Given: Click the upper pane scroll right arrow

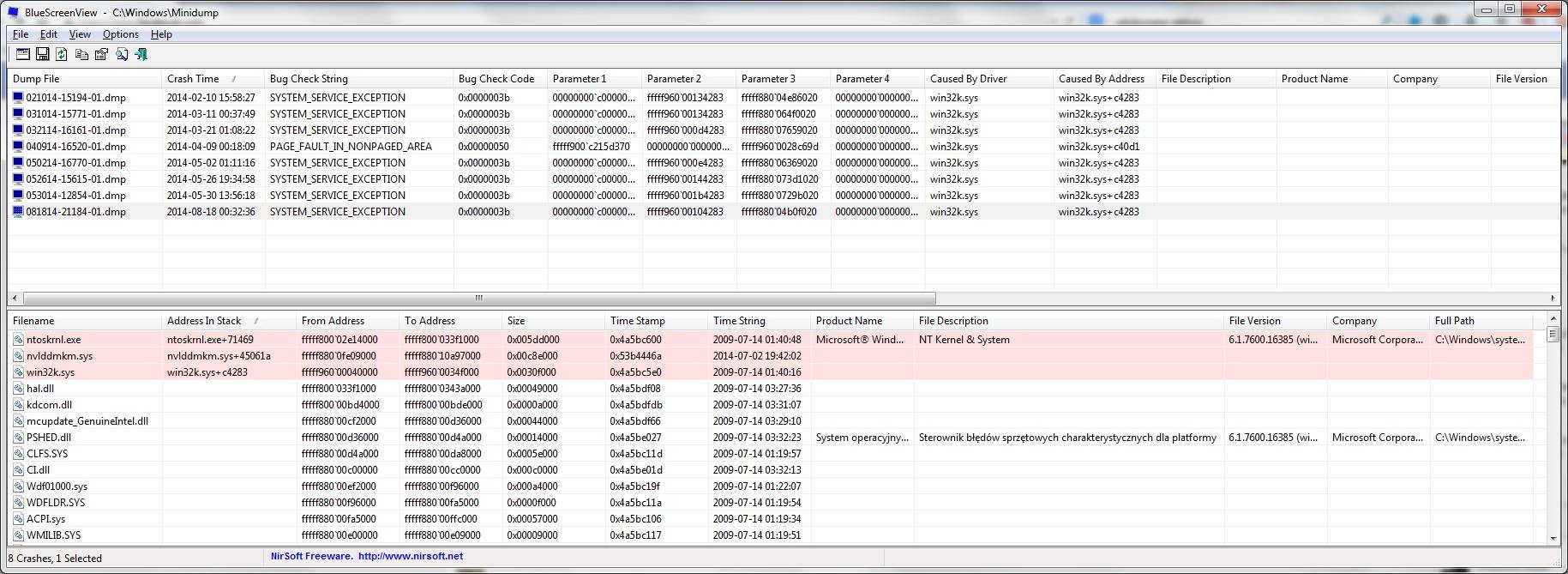Looking at the screenshot, I should coord(1553,299).
